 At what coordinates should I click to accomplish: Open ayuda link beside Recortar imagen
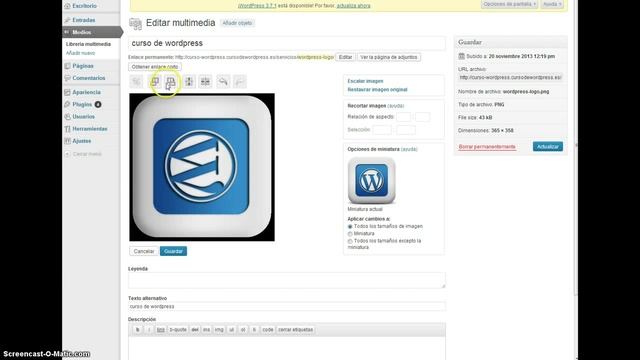click(x=396, y=106)
